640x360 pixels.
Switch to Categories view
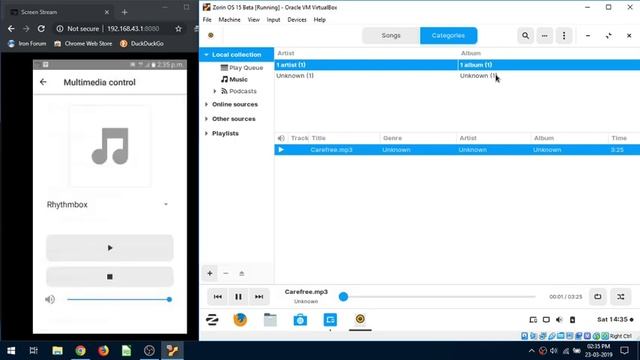tap(448, 36)
